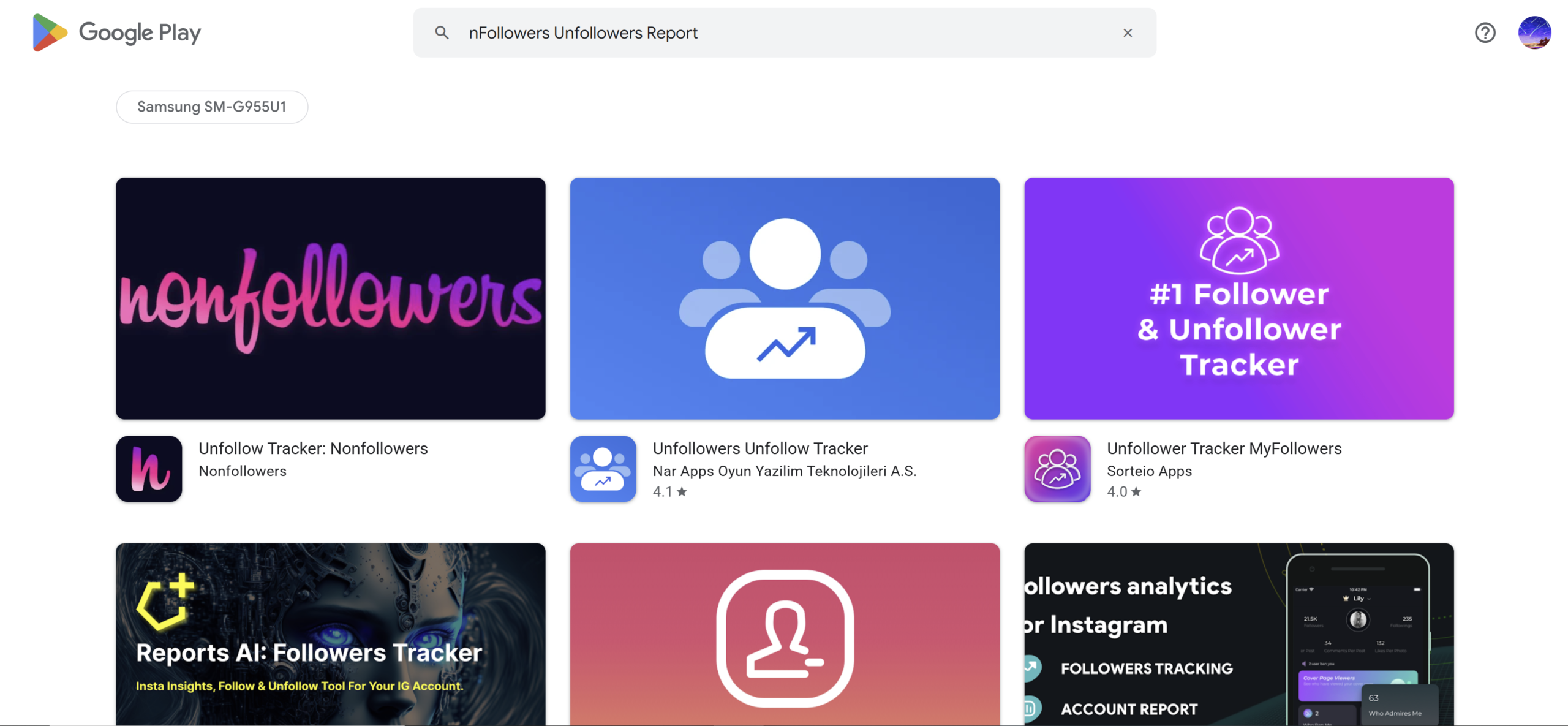Open Unfollowers Unfollow Tracker title link
Image resolution: width=1568 pixels, height=726 pixels.
tap(760, 448)
